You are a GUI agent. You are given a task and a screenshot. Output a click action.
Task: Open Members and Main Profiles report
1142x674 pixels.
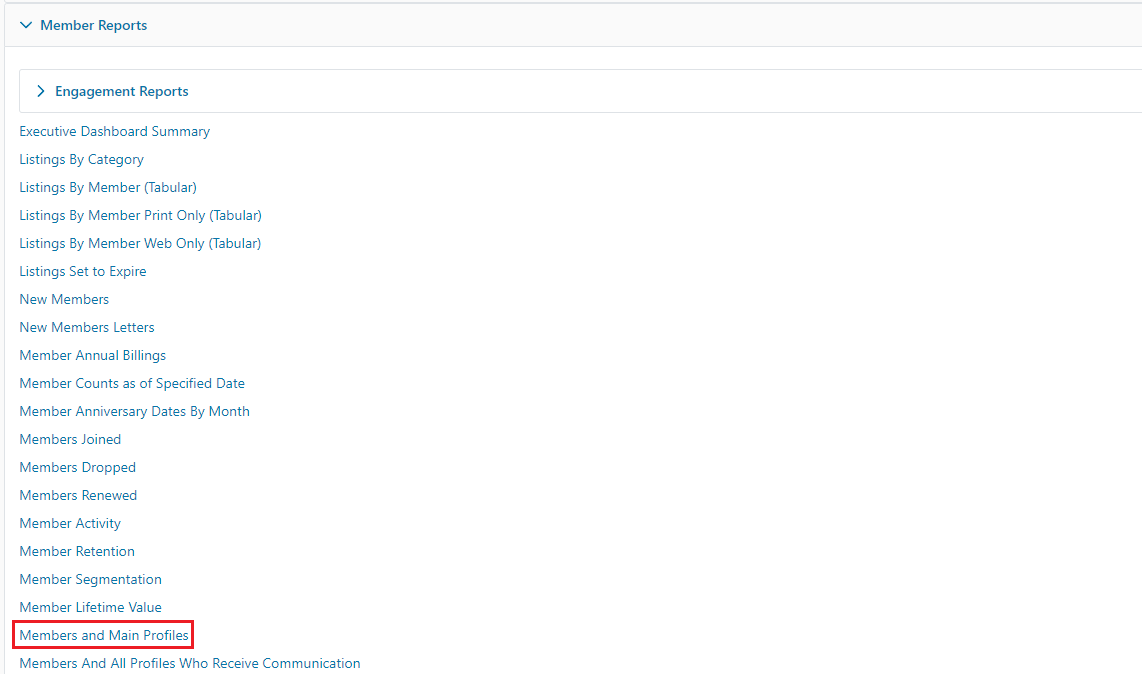pyautogui.click(x=104, y=635)
